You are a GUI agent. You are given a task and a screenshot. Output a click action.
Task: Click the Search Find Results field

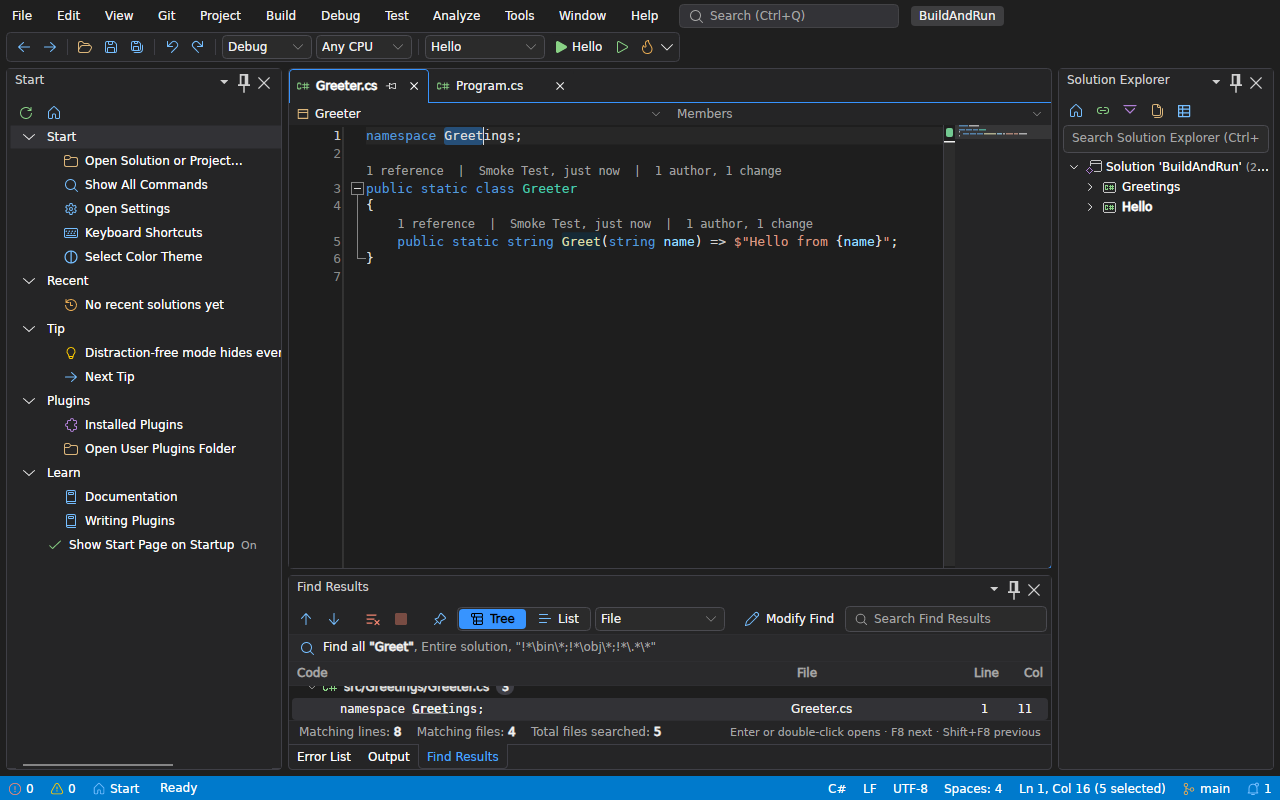pos(946,619)
